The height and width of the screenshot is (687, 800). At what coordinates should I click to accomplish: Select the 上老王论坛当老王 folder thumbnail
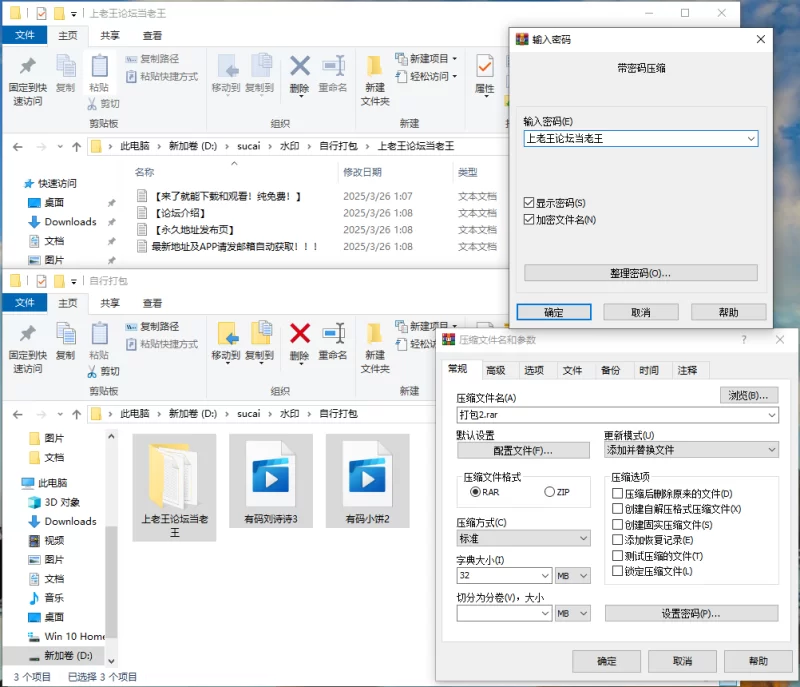click(x=174, y=488)
